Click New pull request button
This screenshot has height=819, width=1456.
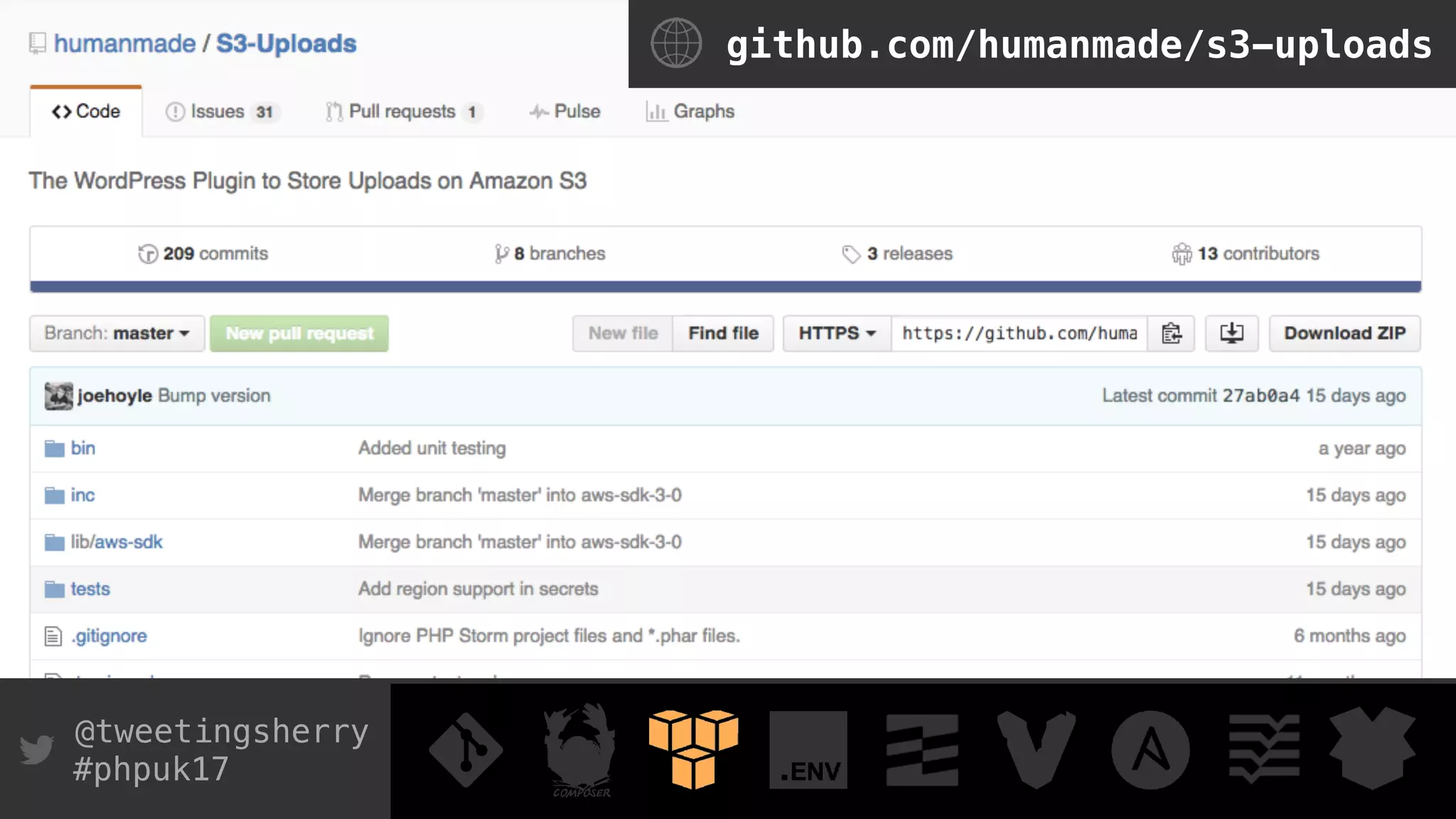[299, 333]
